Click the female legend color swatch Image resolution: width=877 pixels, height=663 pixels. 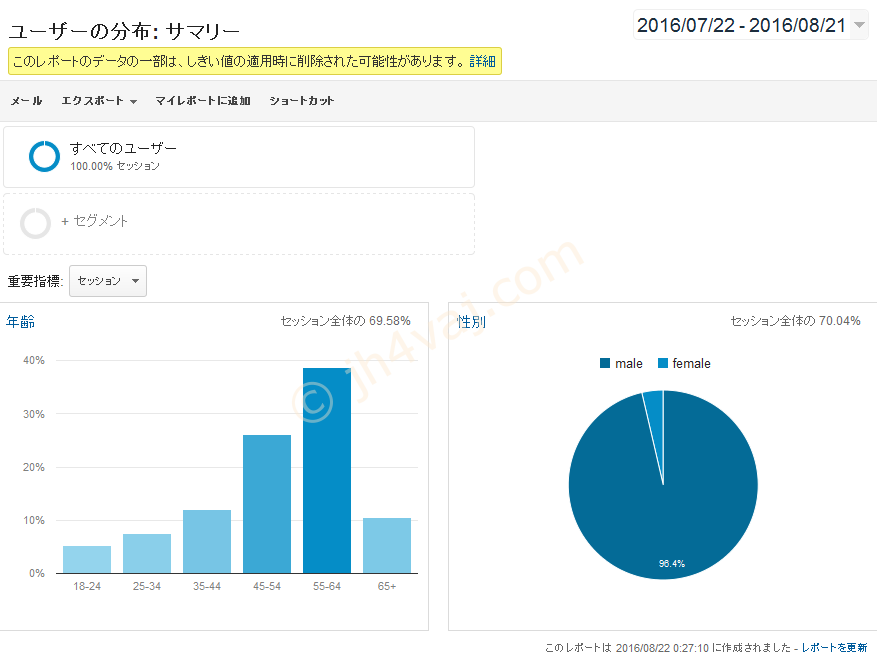663,363
